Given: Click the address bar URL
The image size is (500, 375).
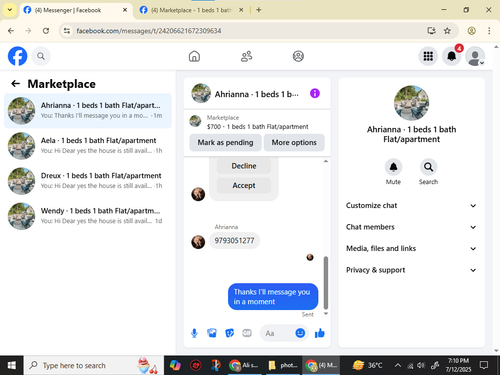Looking at the screenshot, I should pos(149,31).
